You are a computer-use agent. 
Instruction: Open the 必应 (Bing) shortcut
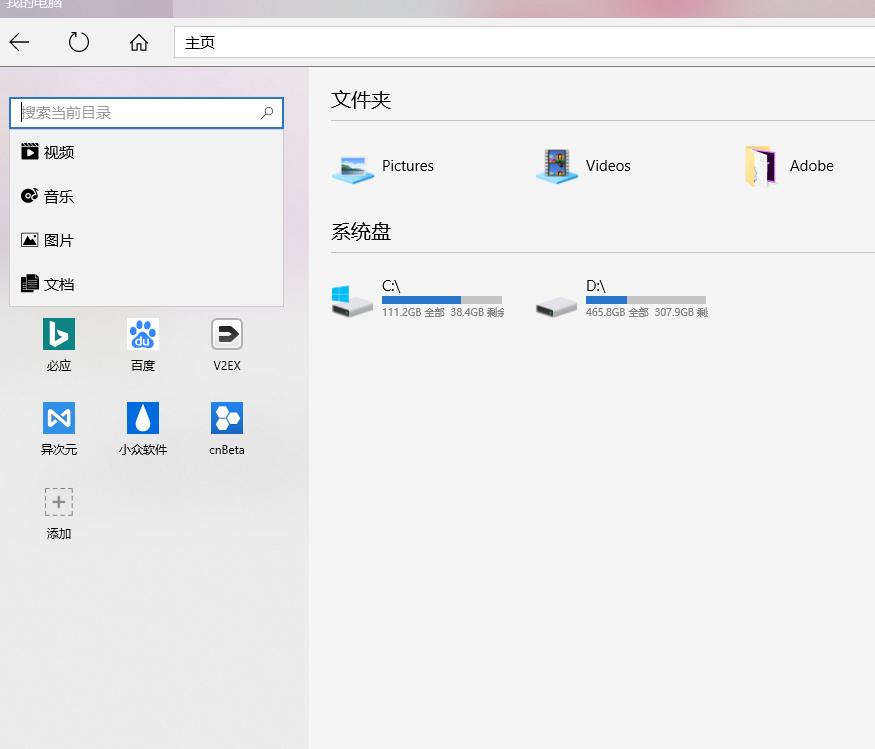[58, 345]
